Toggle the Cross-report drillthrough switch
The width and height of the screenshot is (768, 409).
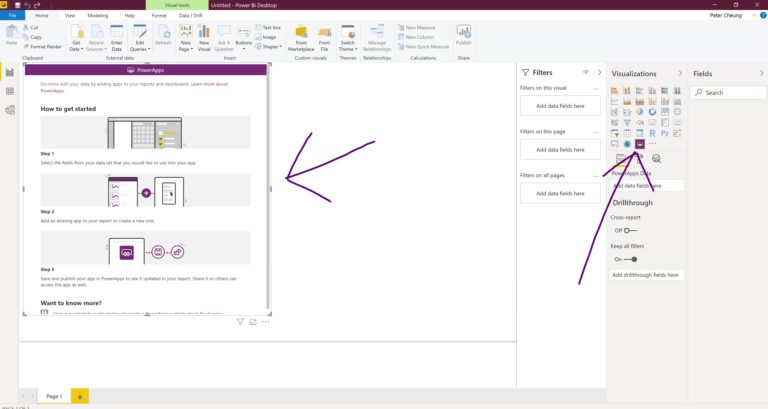click(x=630, y=230)
